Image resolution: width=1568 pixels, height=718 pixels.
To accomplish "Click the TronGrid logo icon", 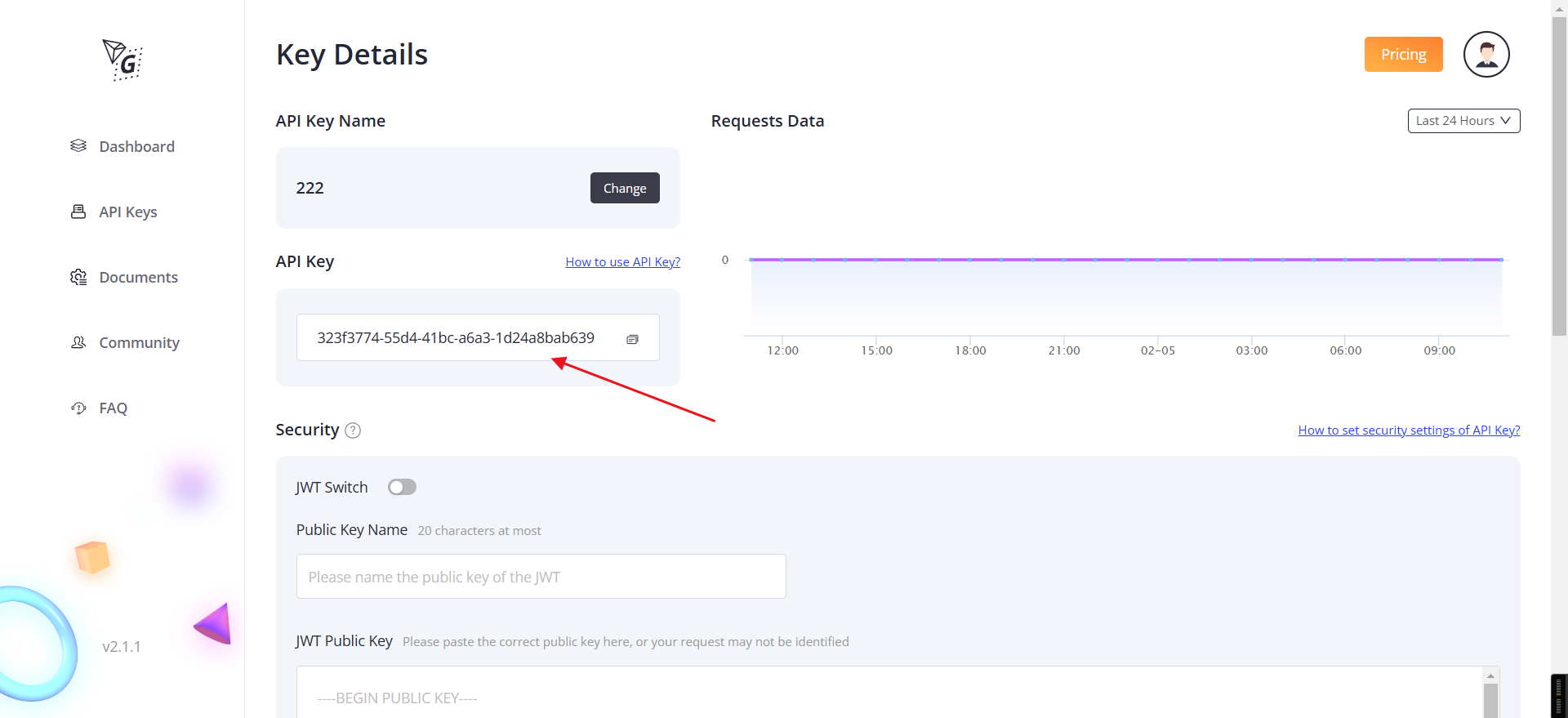I will click(x=122, y=60).
